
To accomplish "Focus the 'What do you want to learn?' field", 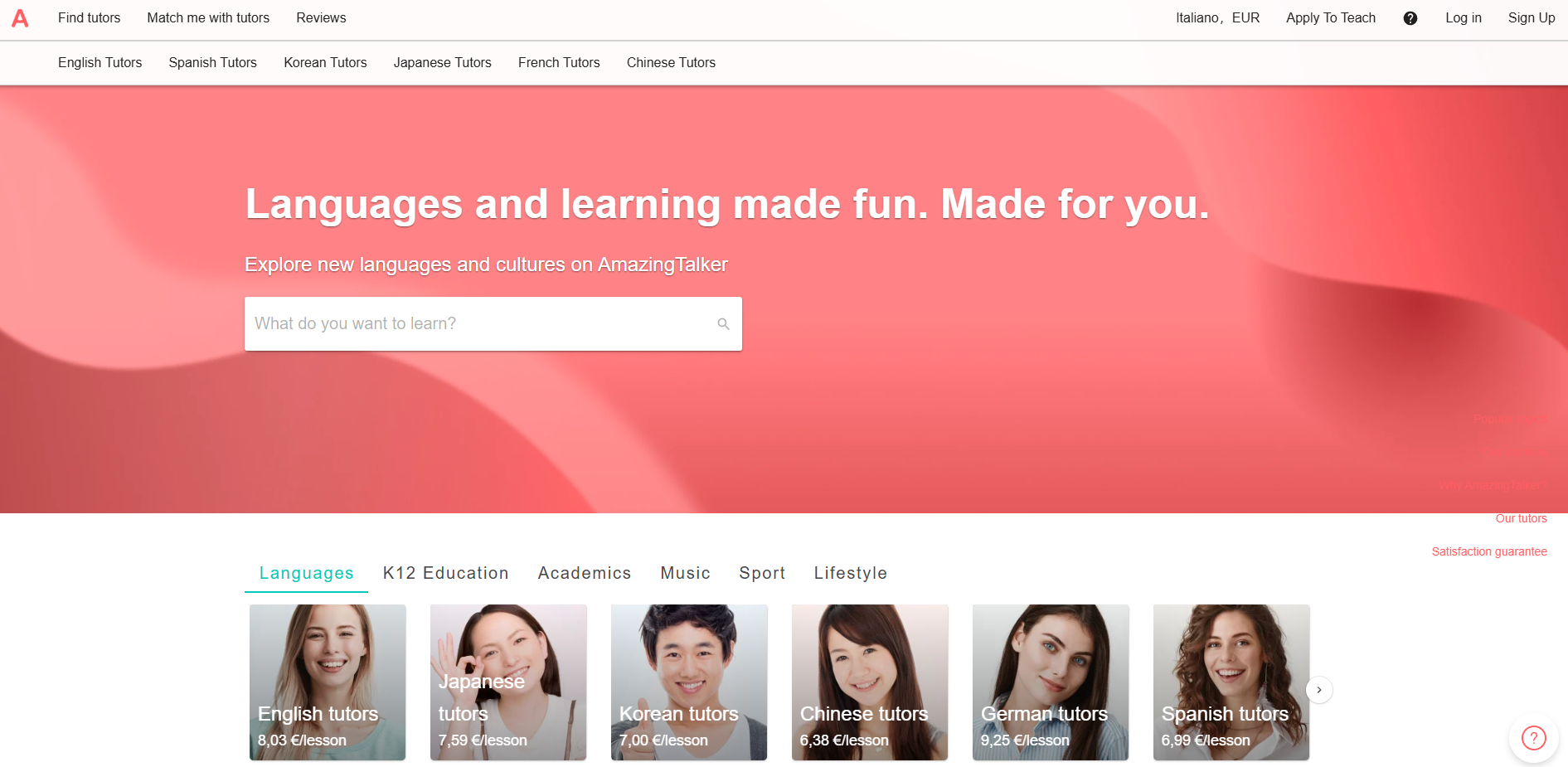I will (493, 324).
